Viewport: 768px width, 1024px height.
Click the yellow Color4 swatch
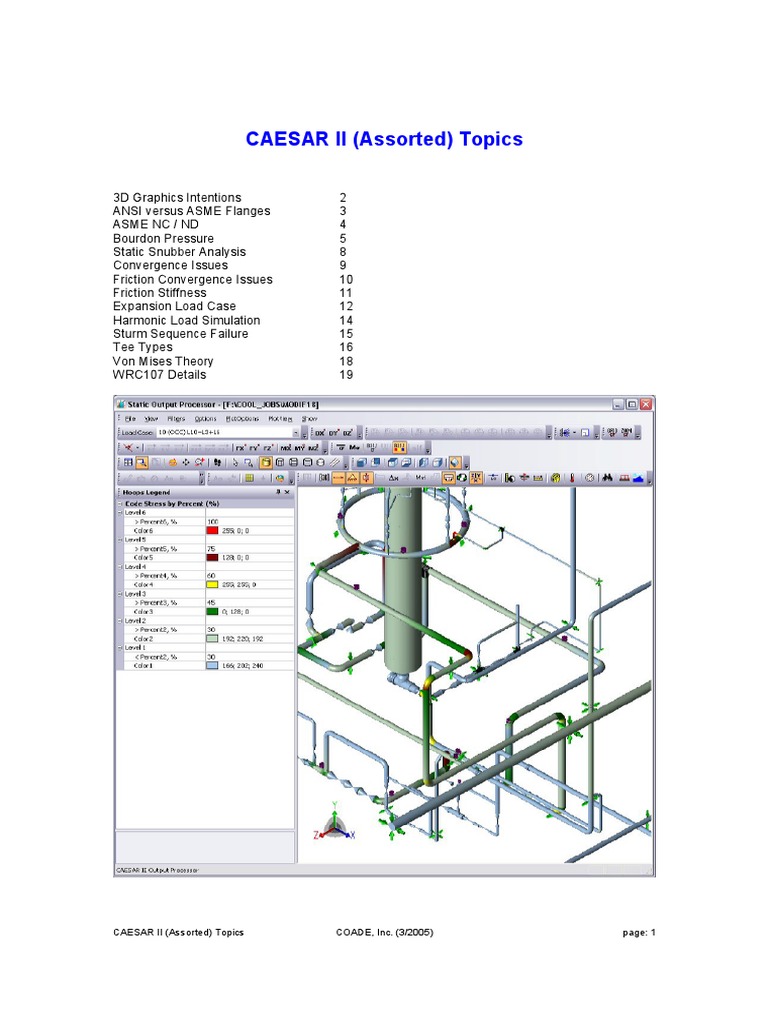(212, 584)
